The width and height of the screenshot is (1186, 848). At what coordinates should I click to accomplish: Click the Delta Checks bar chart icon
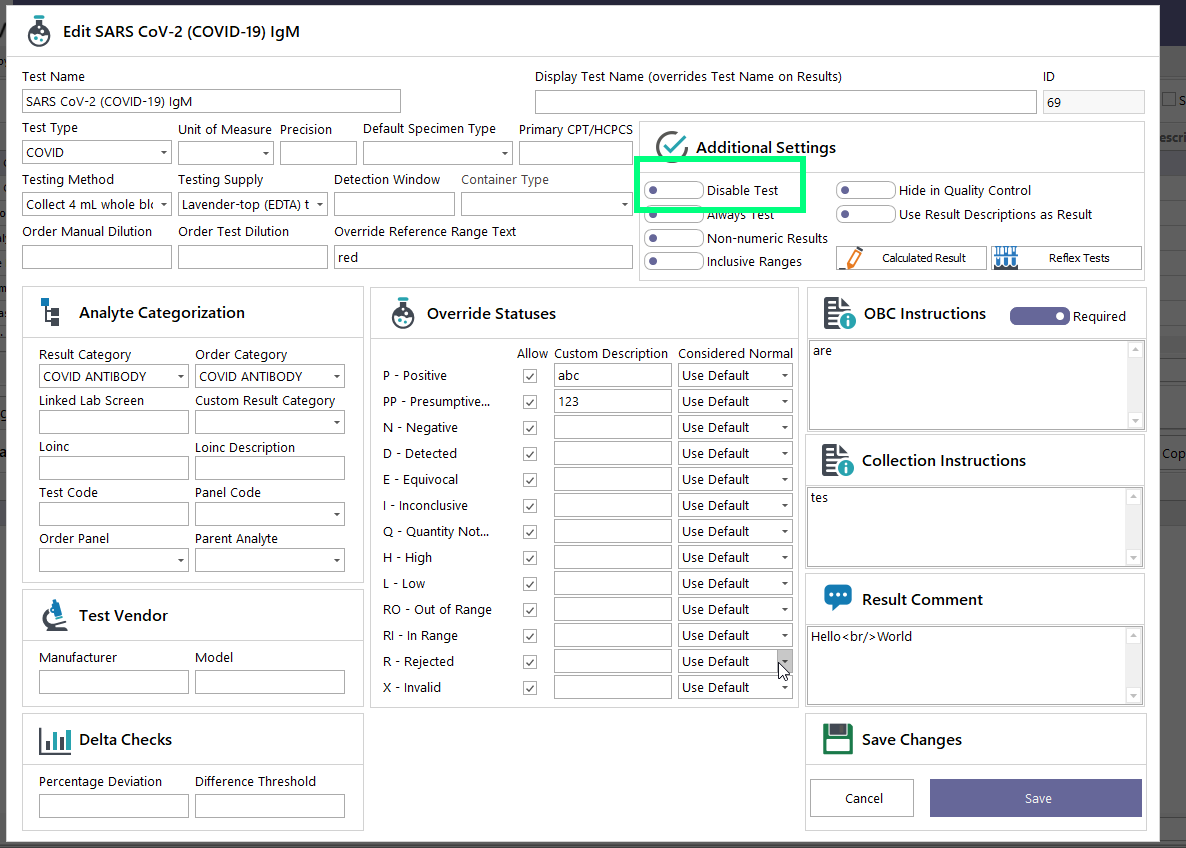pyautogui.click(x=55, y=741)
